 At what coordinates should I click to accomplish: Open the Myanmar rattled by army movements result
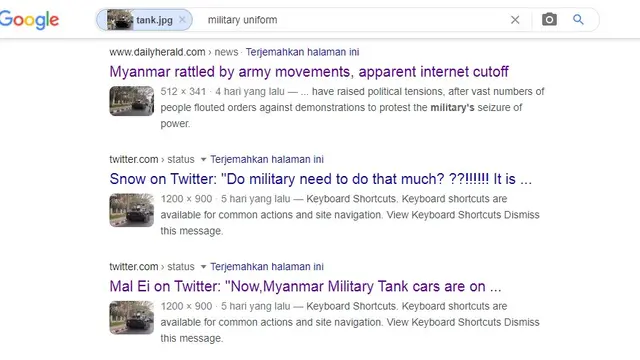pos(309,72)
